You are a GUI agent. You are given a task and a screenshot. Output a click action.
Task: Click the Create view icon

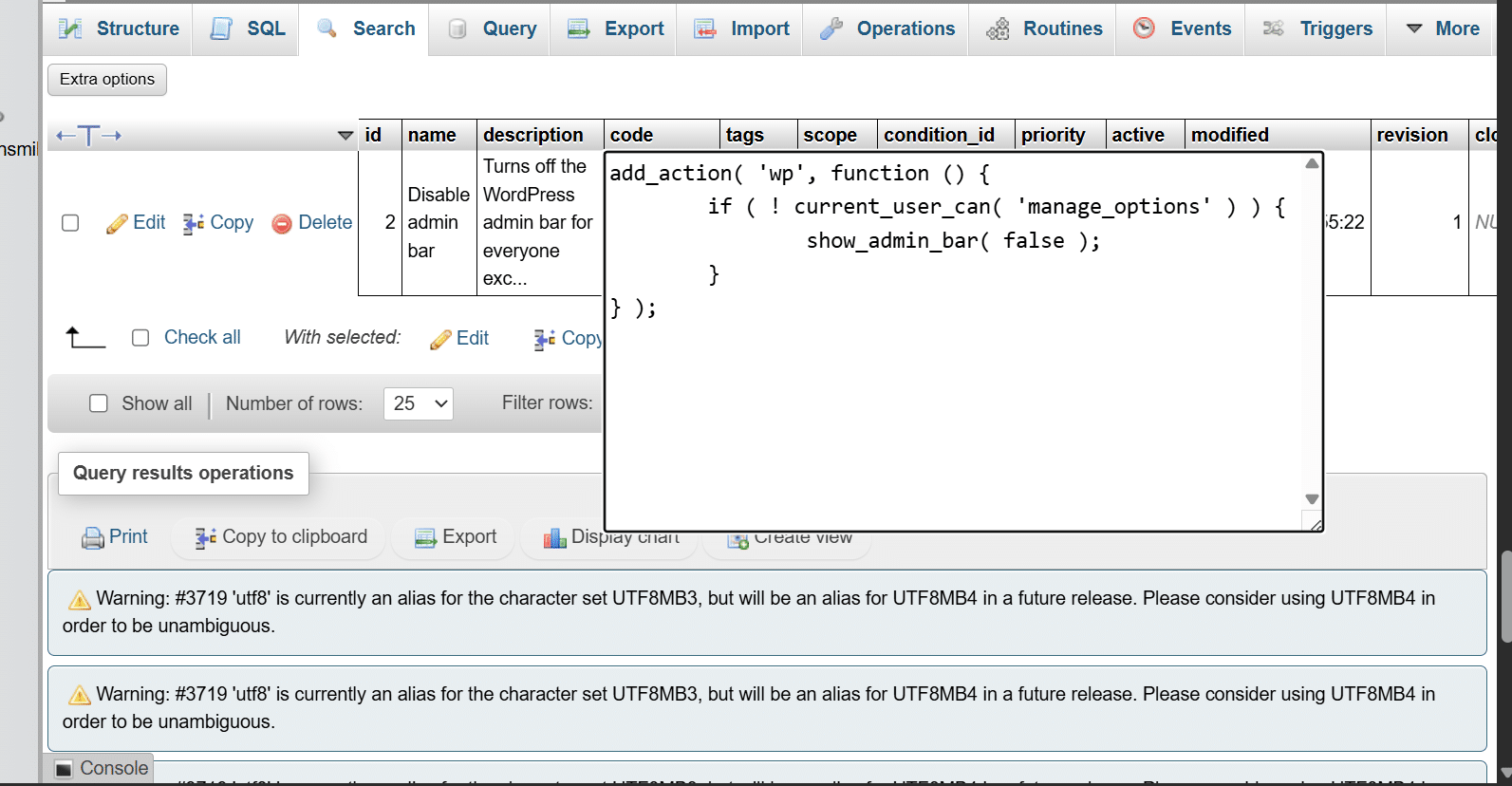pos(737,540)
